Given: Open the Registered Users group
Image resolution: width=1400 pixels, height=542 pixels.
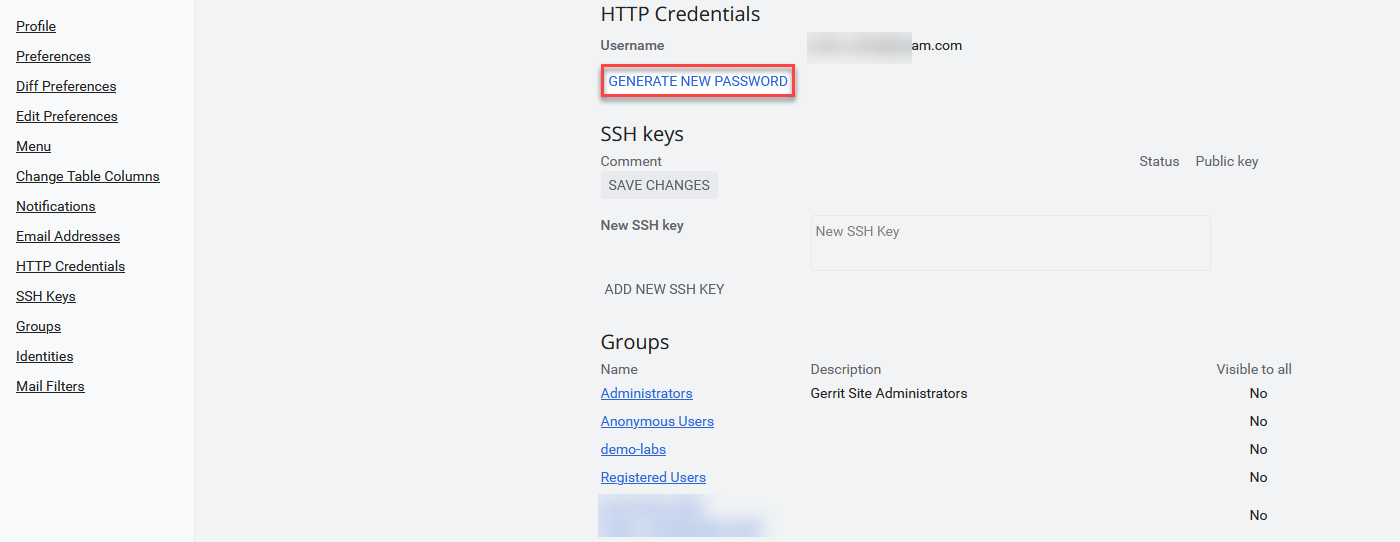Looking at the screenshot, I should (653, 477).
